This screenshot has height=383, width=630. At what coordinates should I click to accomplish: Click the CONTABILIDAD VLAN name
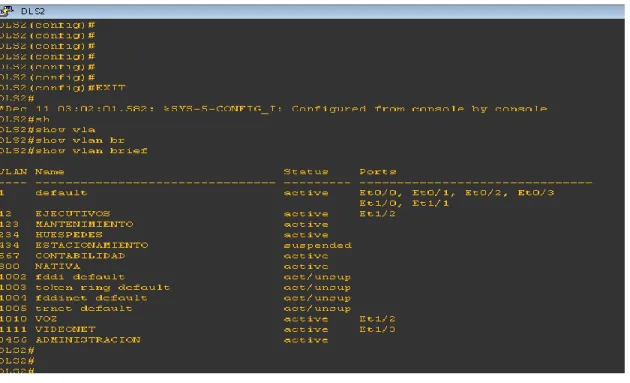click(80, 256)
